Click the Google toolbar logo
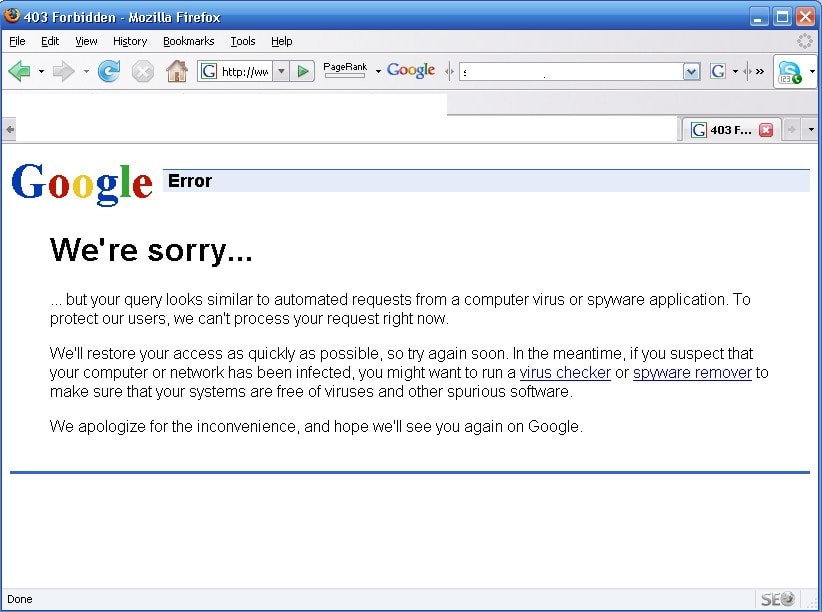 pos(411,70)
